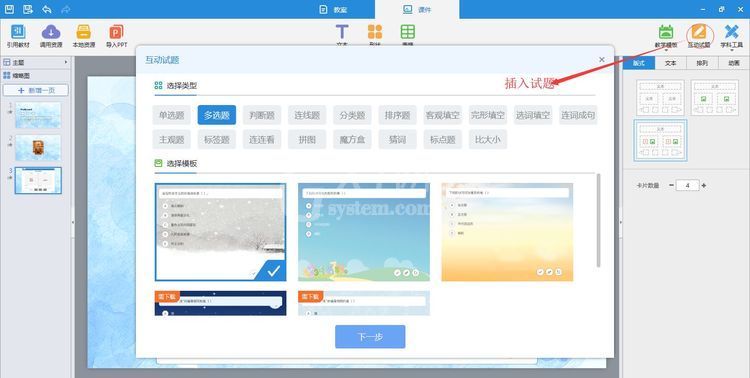Select the blue sky cartoon template
This screenshot has width=750, height=378.
coord(364,232)
